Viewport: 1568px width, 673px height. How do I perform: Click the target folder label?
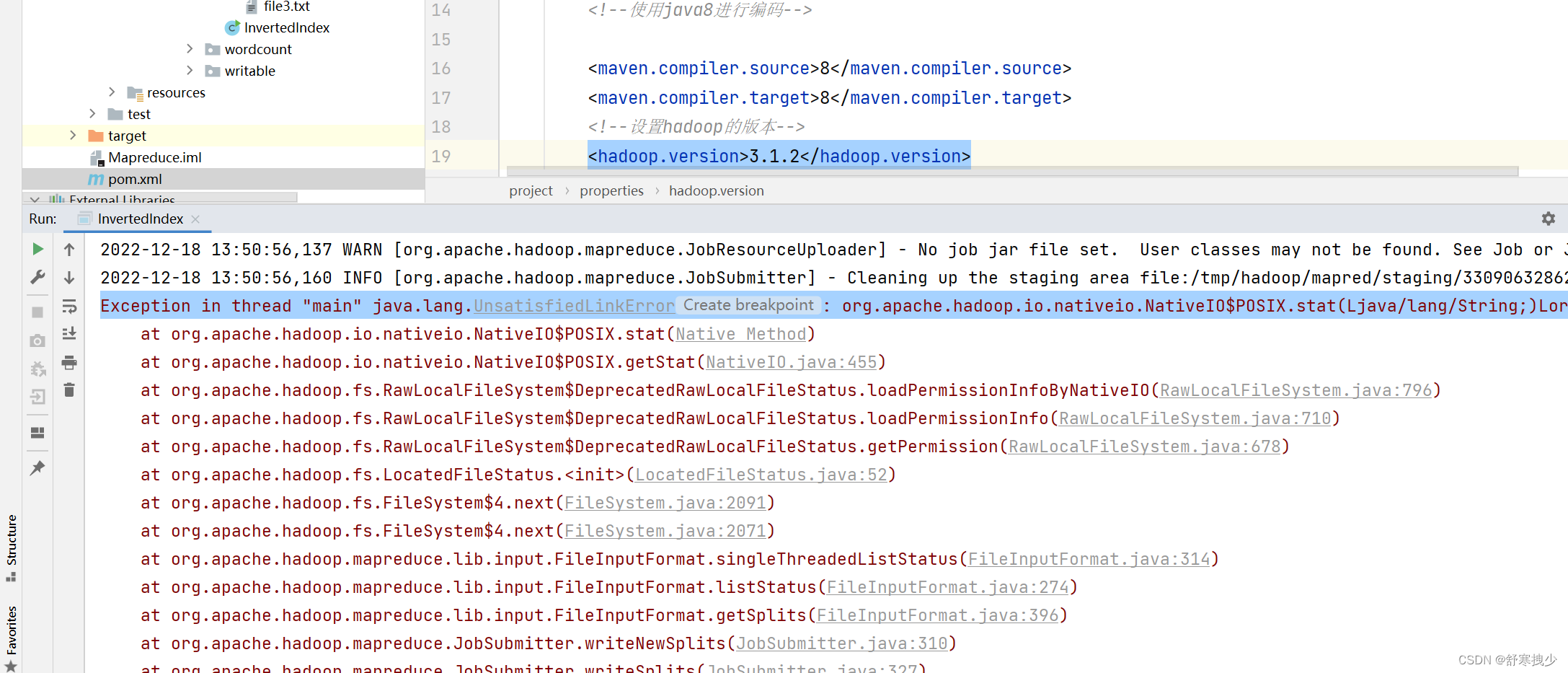pos(127,136)
